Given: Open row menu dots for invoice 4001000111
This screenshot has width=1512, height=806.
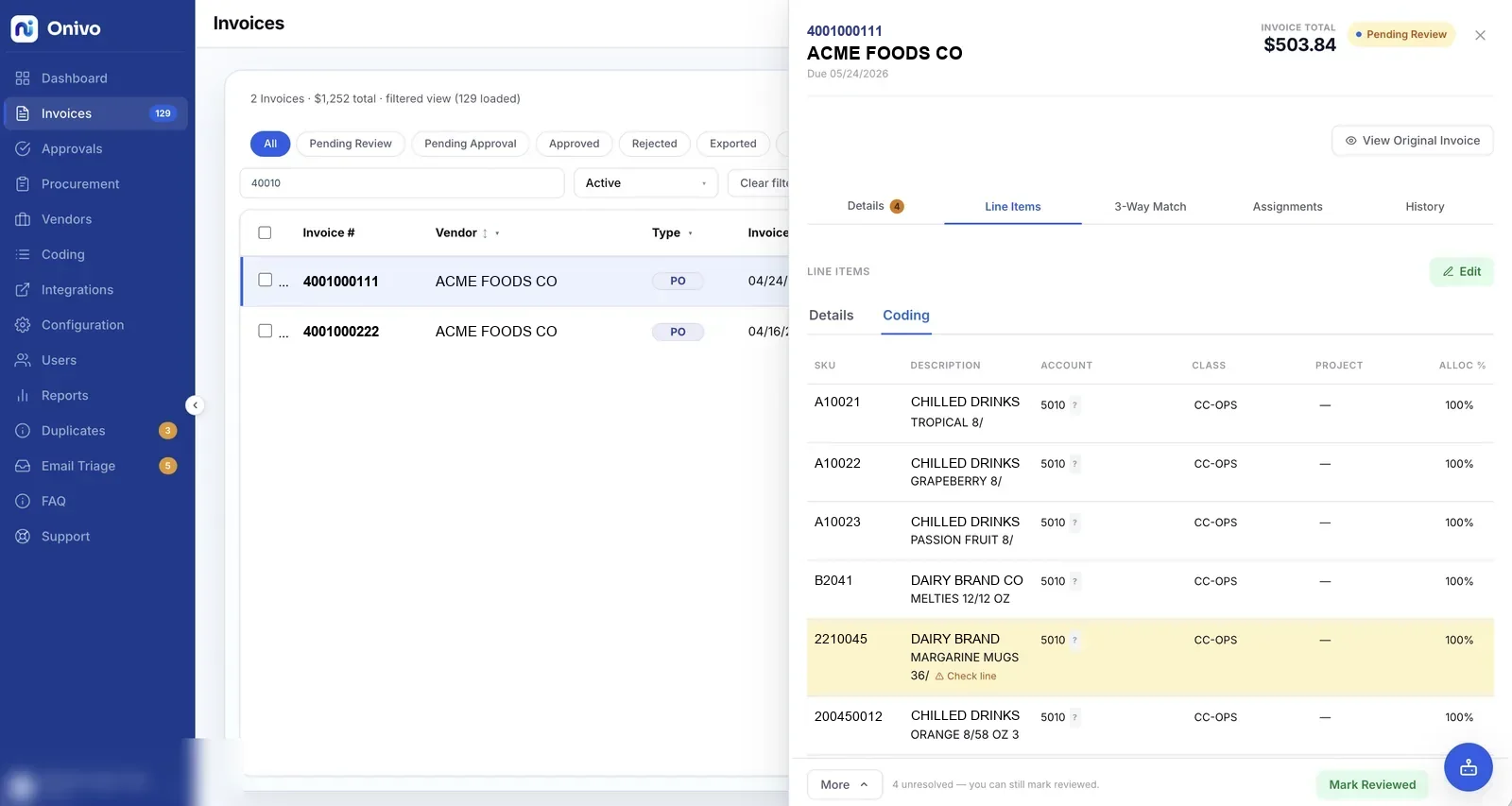Looking at the screenshot, I should coord(283,283).
